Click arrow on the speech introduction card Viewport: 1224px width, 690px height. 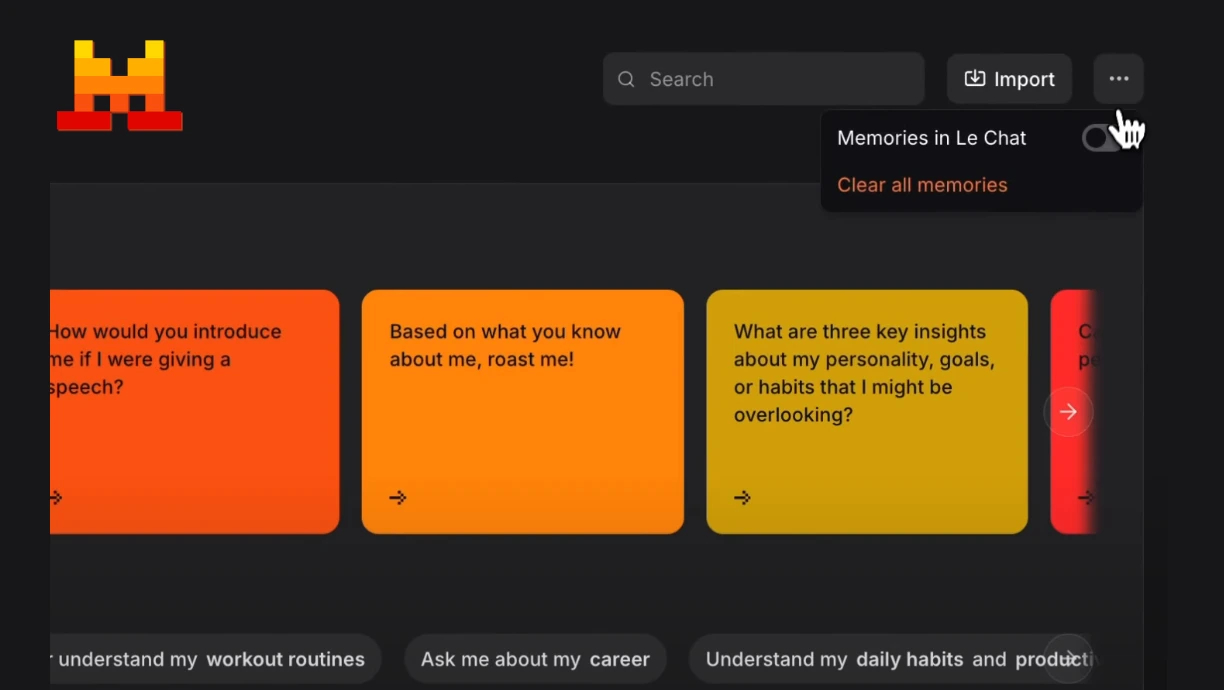pos(56,497)
